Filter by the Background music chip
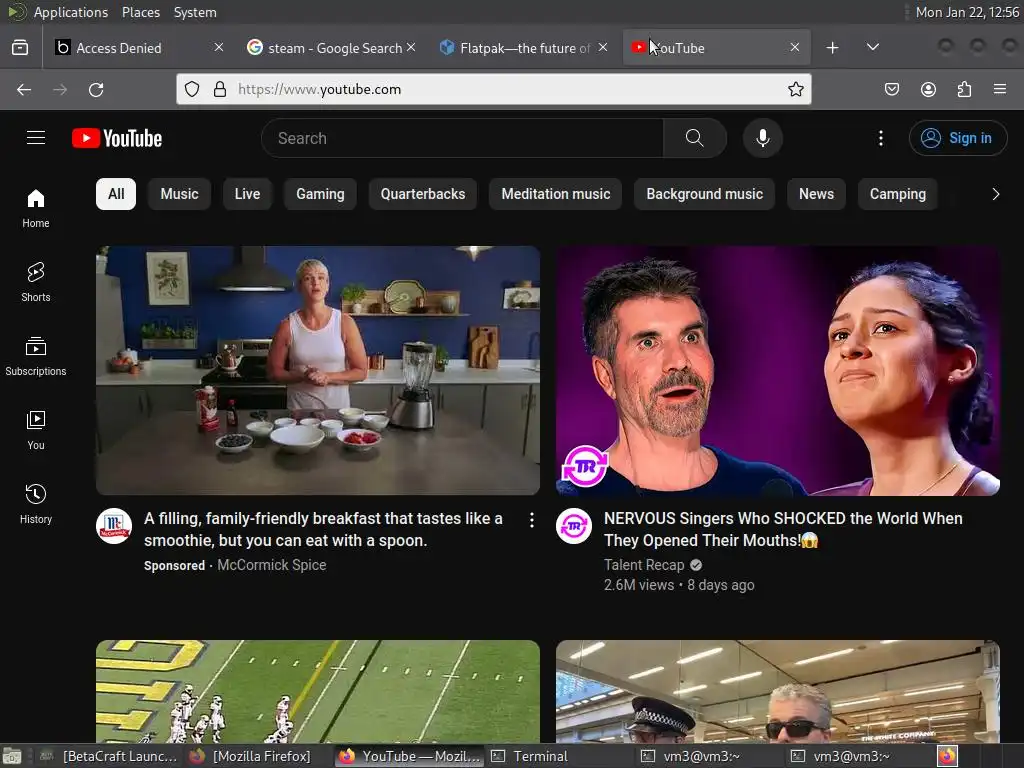The height and width of the screenshot is (768, 1024). click(704, 194)
